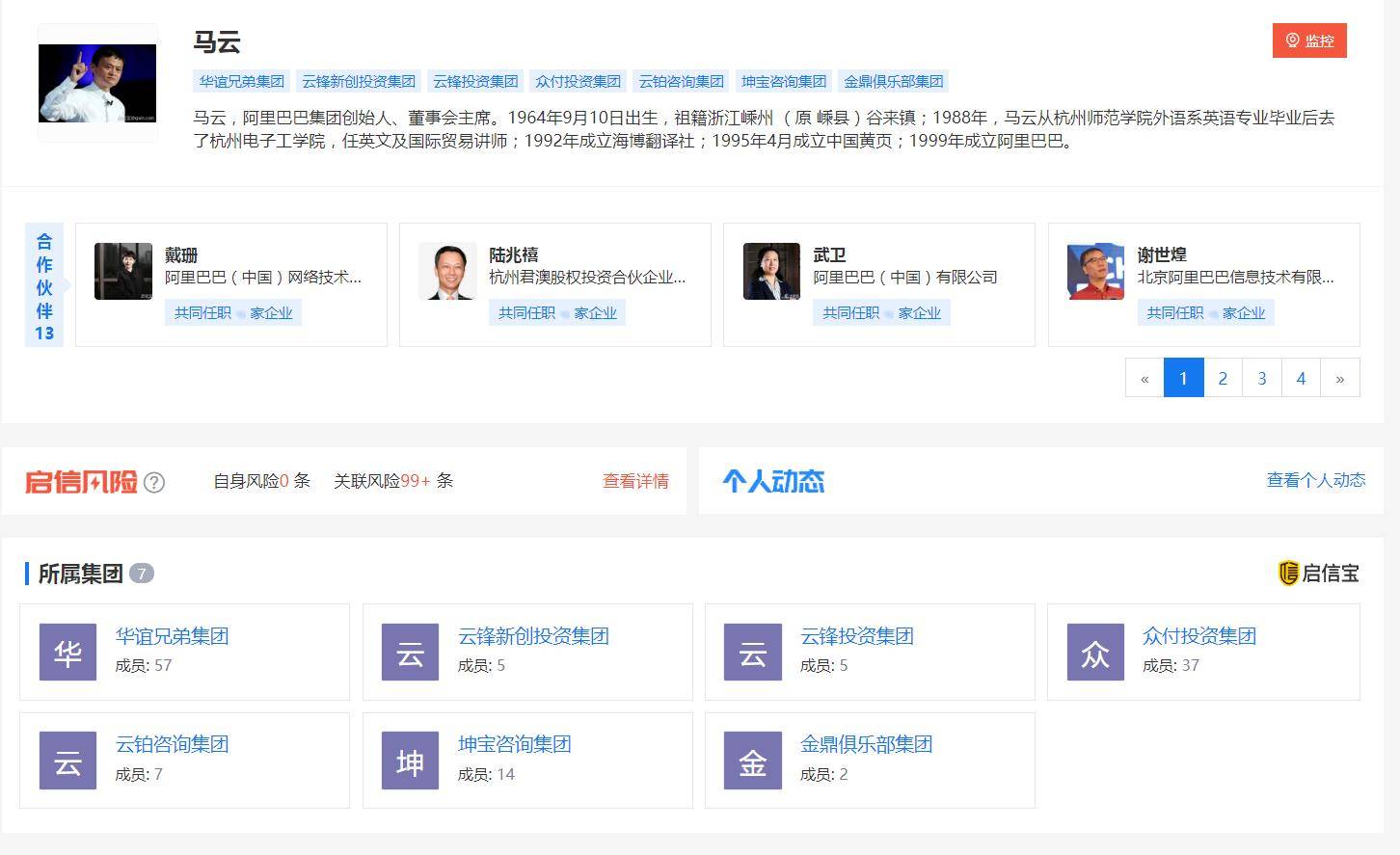Click the previous-page double arrow in pagination
This screenshot has width=1400, height=855.
tap(1144, 378)
